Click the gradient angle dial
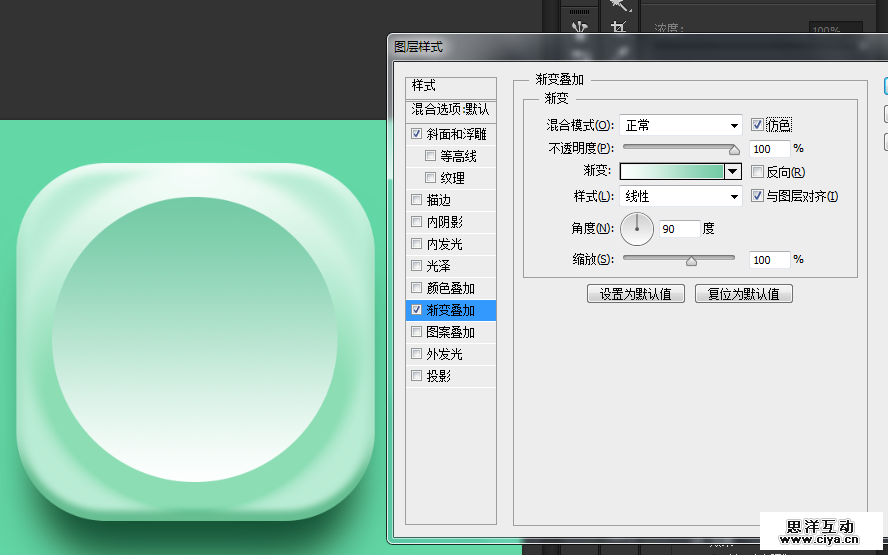Screen dimensions: 888x555 637,229
